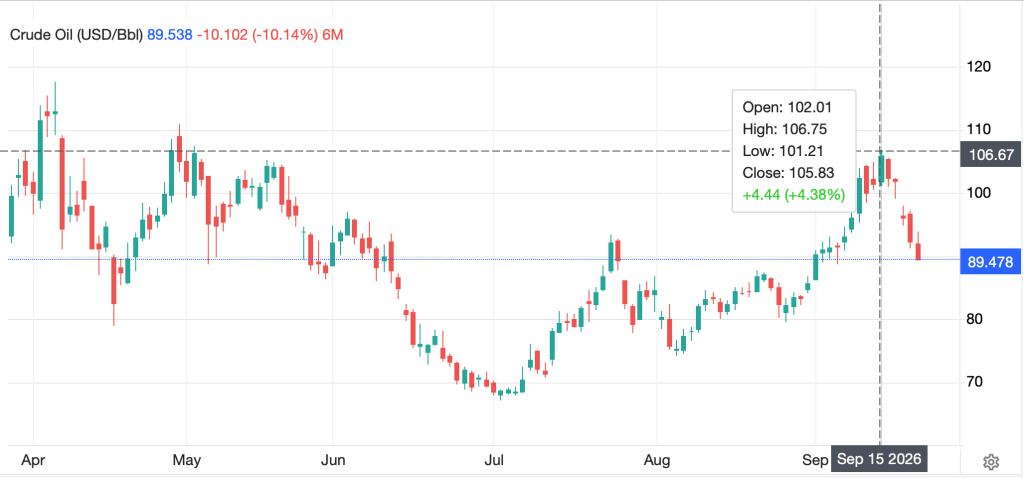Open chart settings gear icon

991,462
